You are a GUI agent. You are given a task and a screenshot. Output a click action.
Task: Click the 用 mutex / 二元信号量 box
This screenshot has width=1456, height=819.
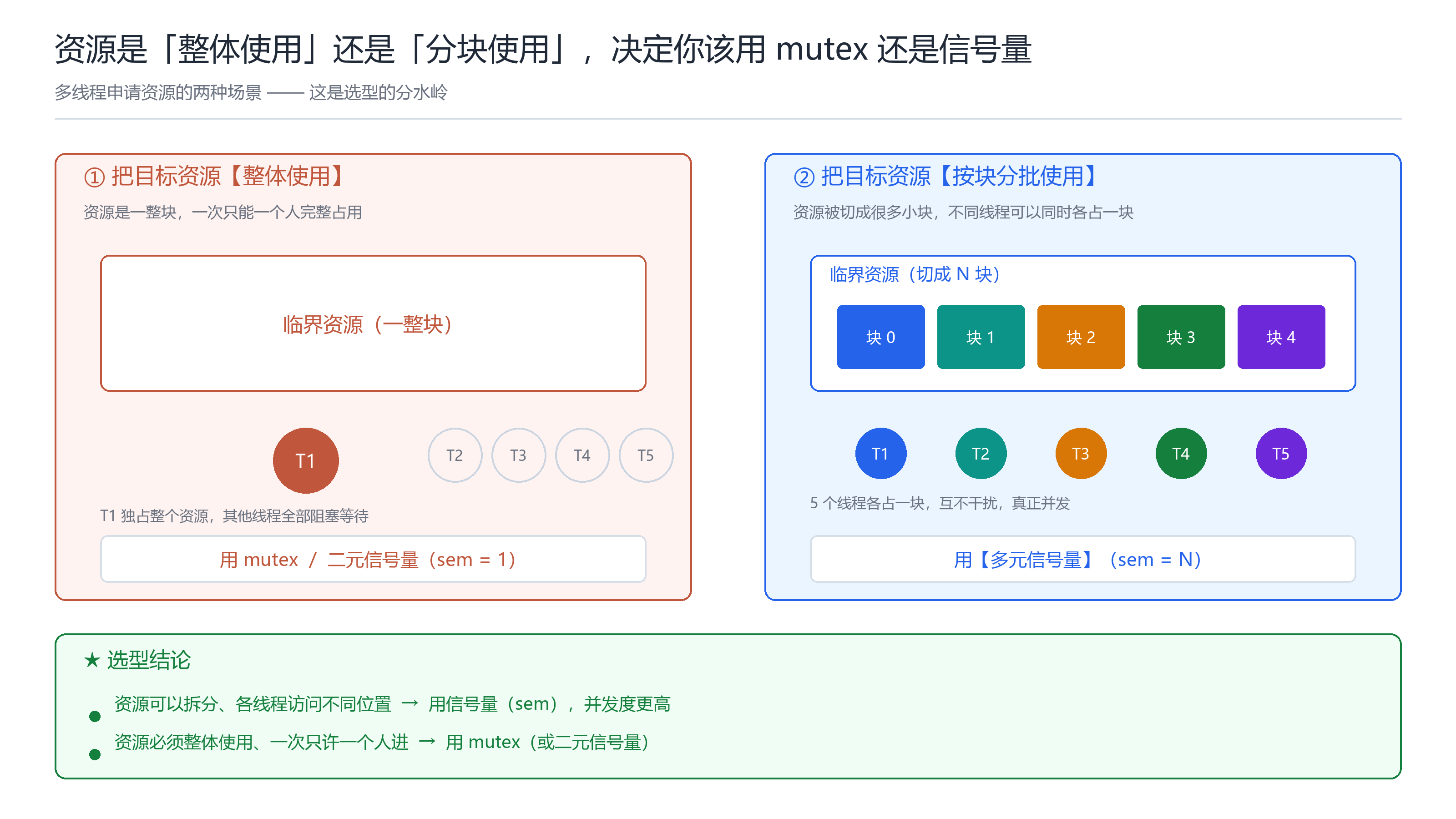click(x=373, y=559)
